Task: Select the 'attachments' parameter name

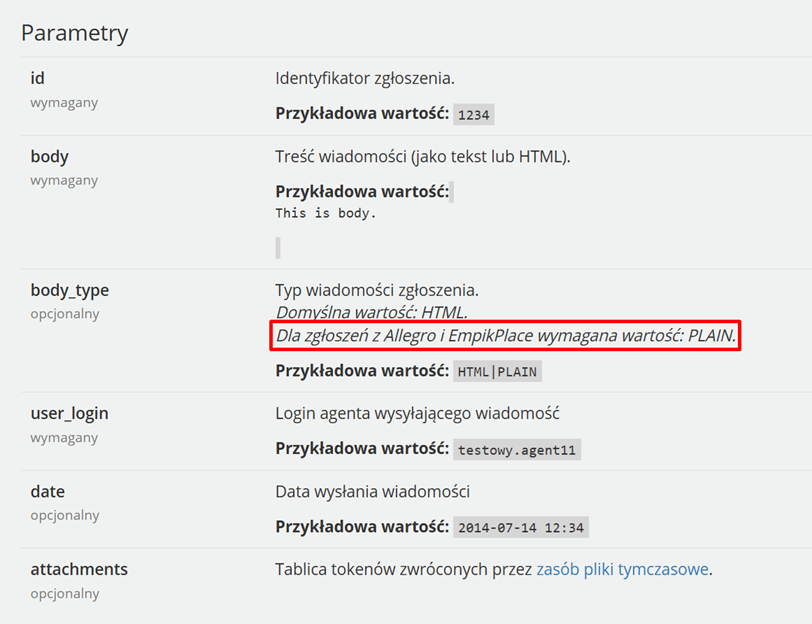Action: click(79, 569)
